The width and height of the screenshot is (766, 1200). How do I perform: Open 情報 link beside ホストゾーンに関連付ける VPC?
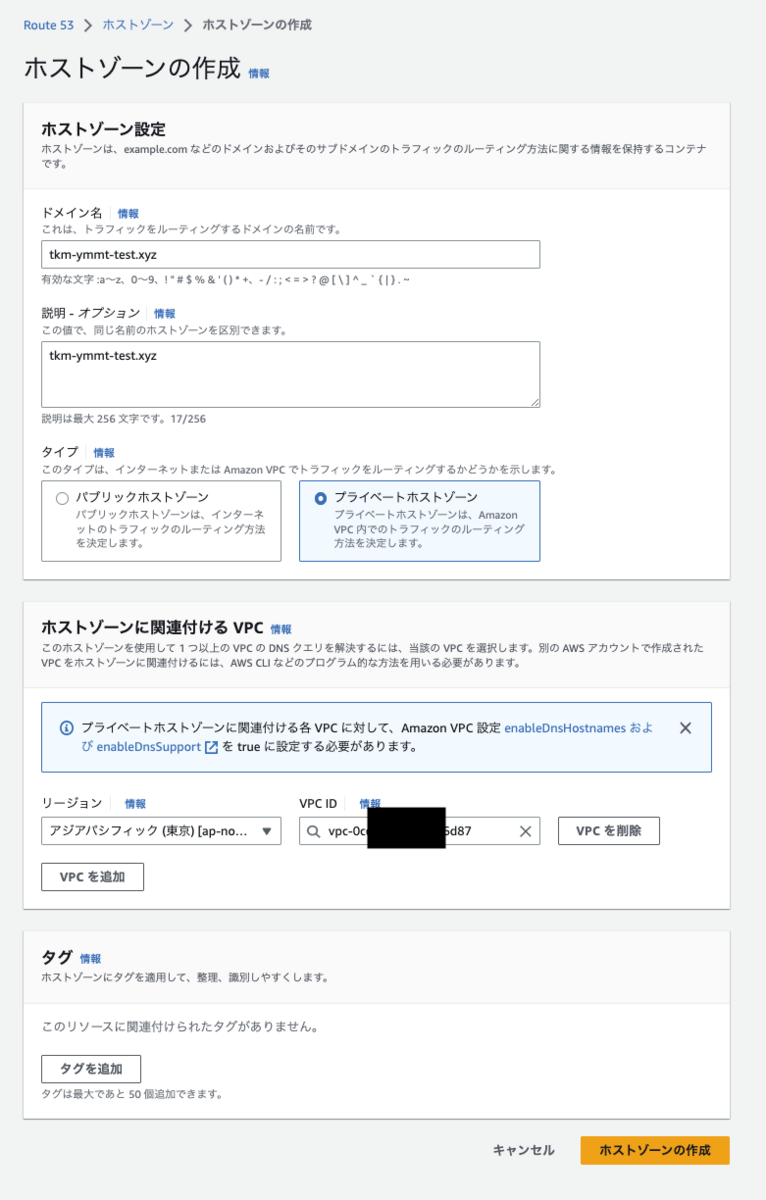pos(281,629)
